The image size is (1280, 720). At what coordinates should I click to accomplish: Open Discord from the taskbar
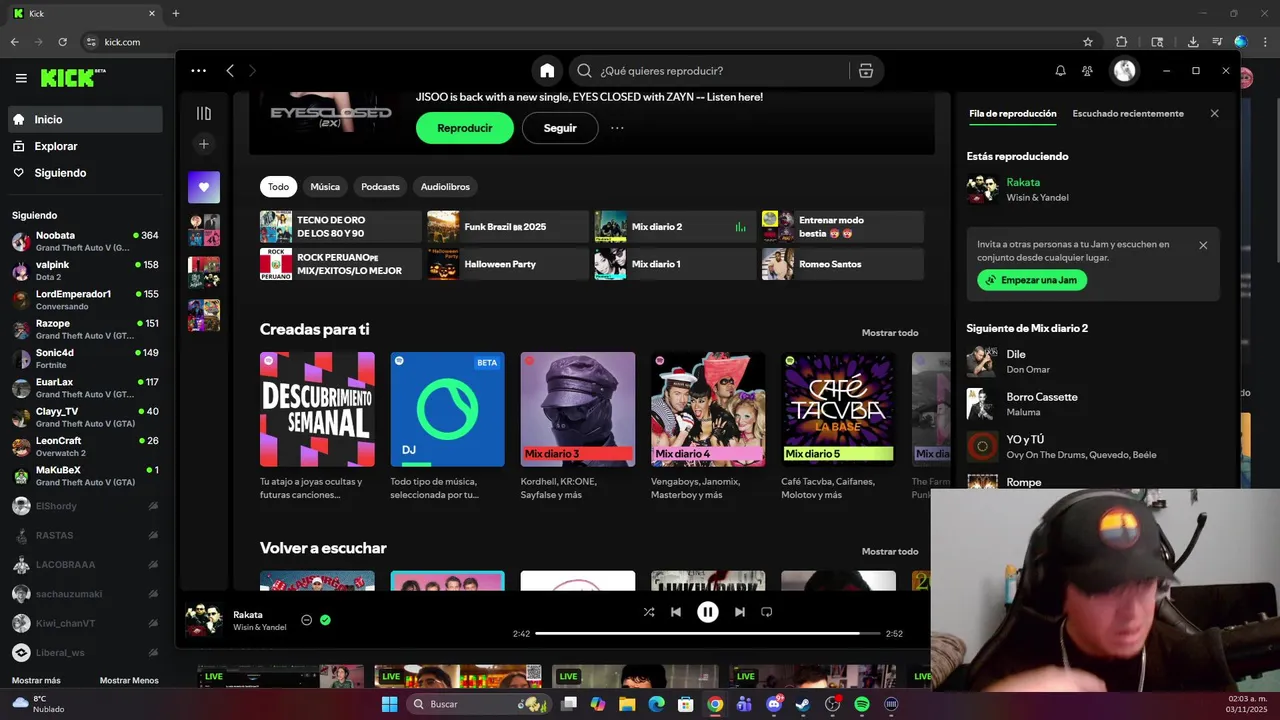click(x=774, y=704)
